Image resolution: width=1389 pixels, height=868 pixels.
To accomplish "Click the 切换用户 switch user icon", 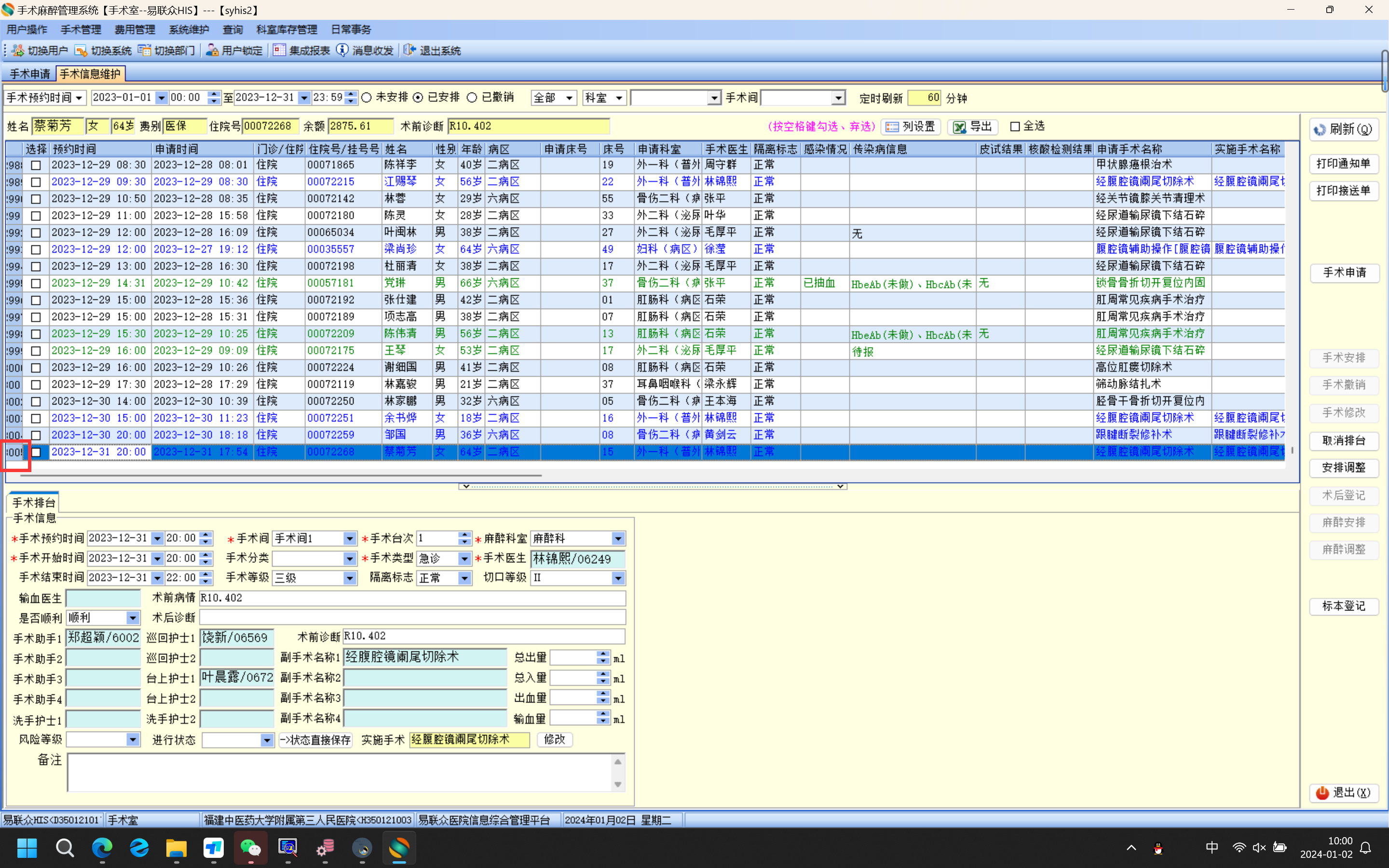I will point(18,51).
